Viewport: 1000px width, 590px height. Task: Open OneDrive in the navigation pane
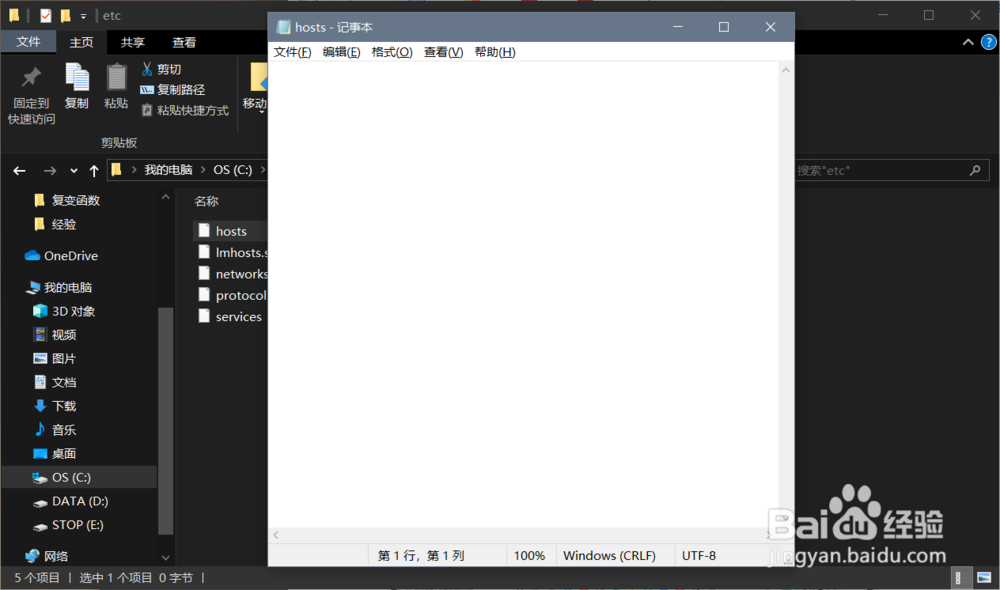click(x=61, y=256)
